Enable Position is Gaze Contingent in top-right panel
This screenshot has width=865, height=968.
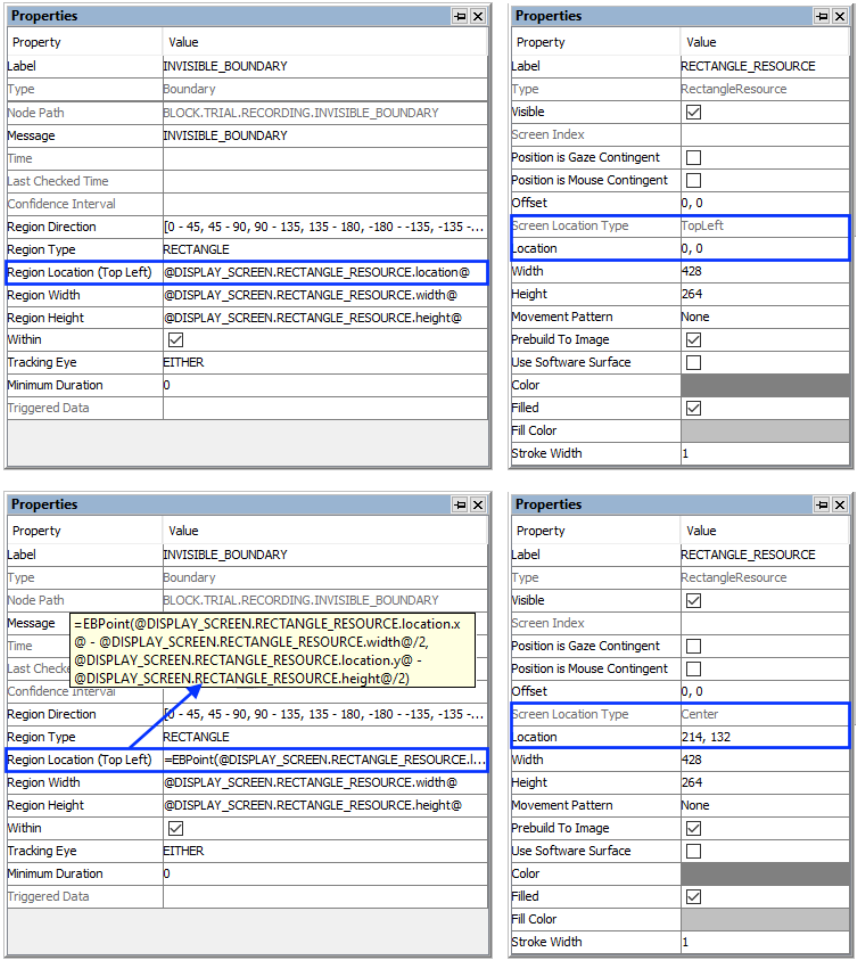tap(693, 157)
